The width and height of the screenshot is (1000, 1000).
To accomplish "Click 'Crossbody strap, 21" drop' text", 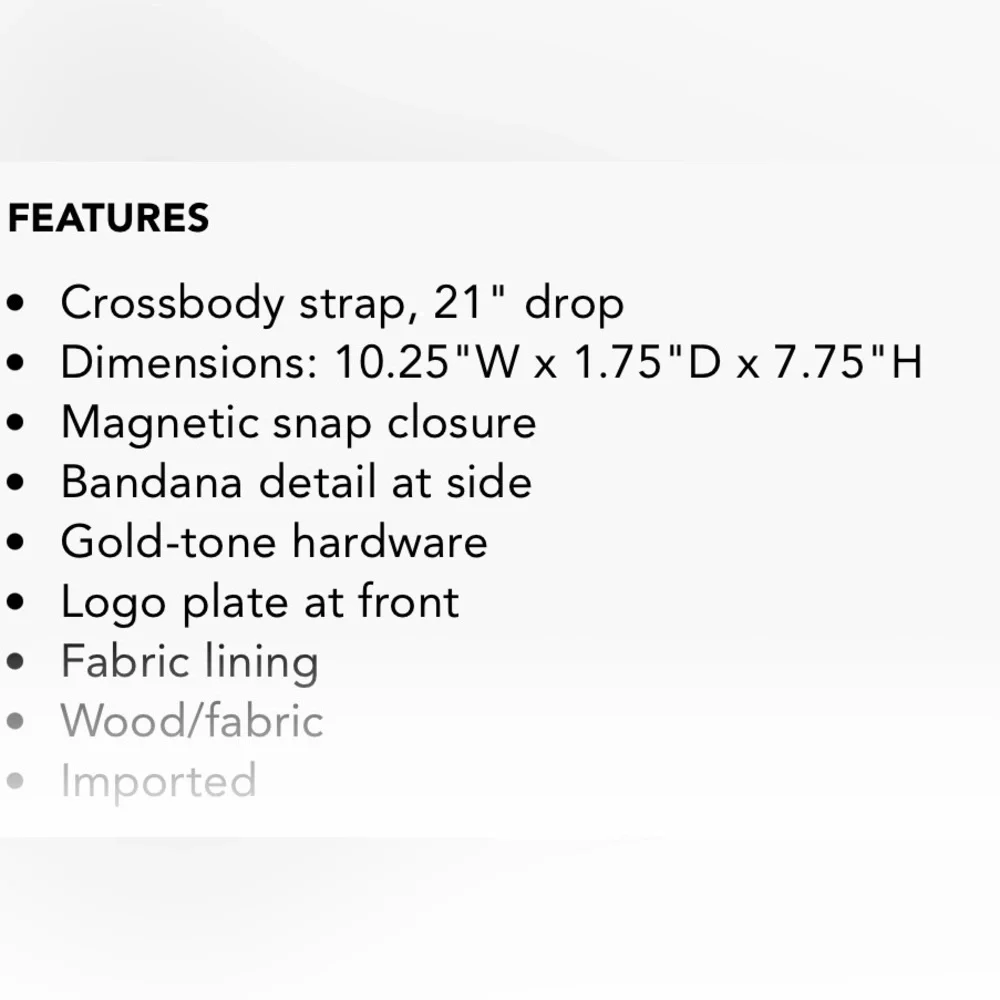I will click(x=342, y=304).
